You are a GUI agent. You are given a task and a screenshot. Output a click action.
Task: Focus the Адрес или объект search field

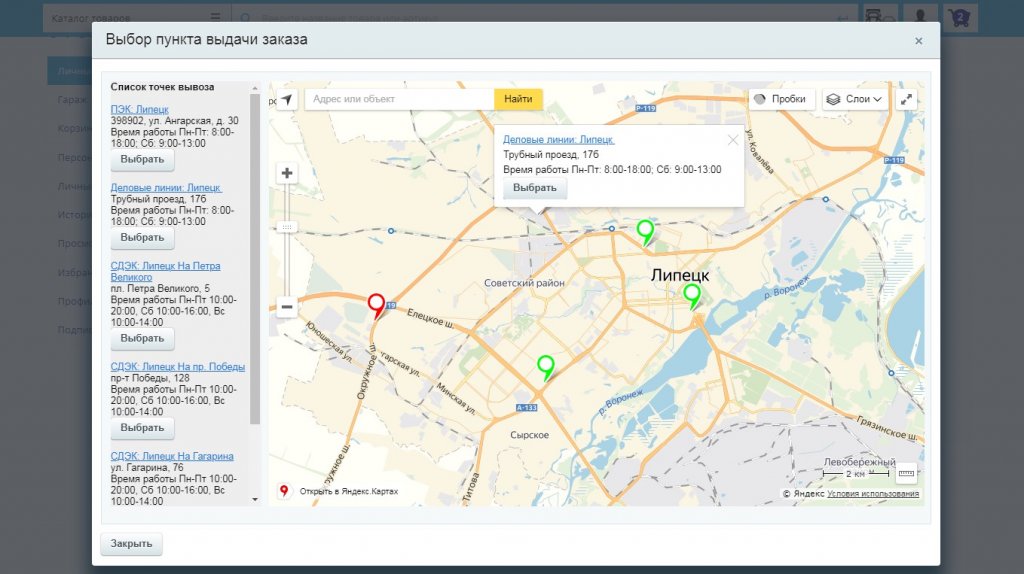tap(398, 99)
